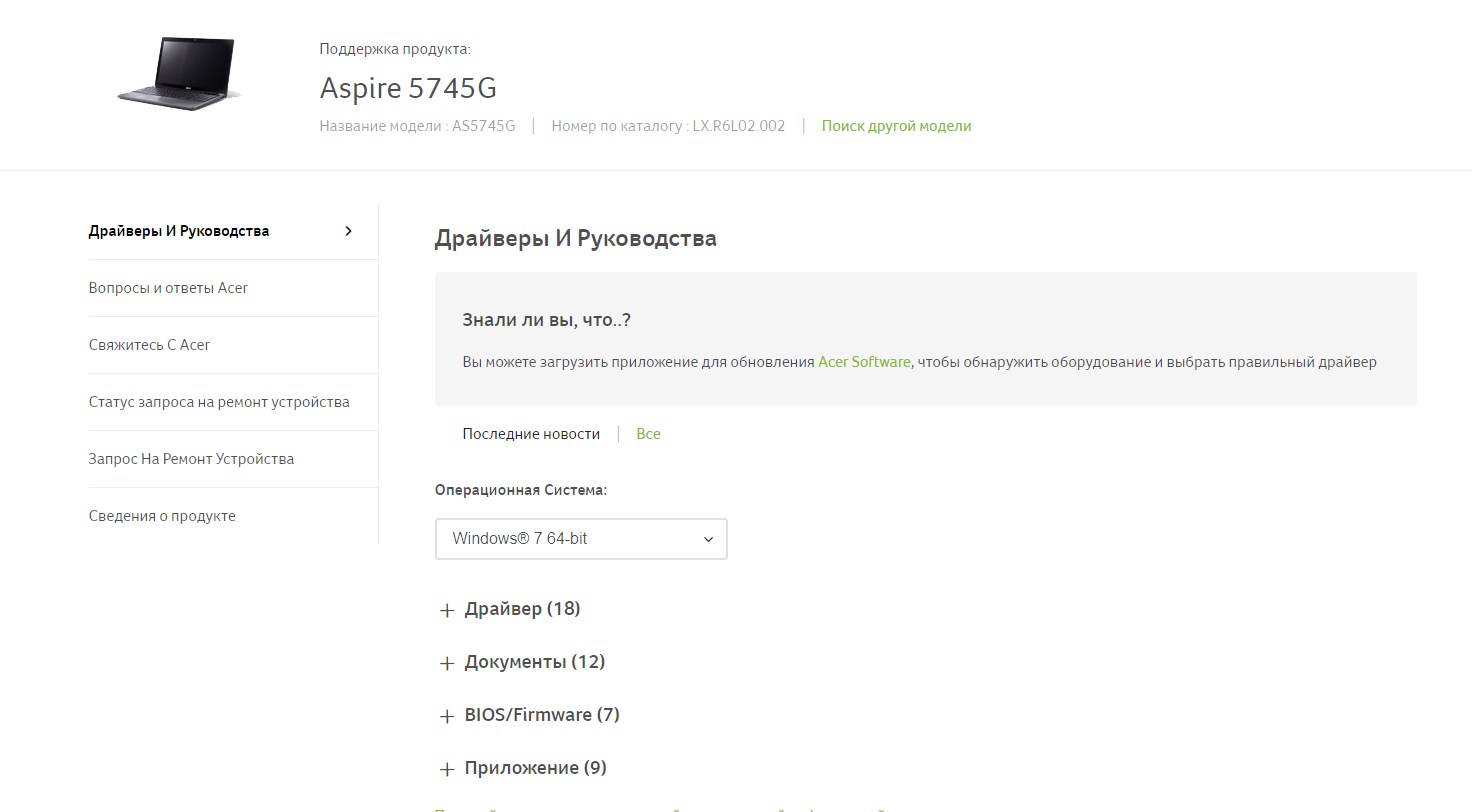The width and height of the screenshot is (1472, 812).
Task: Go to 'Свяжитесь С Acer' page
Action: (149, 345)
